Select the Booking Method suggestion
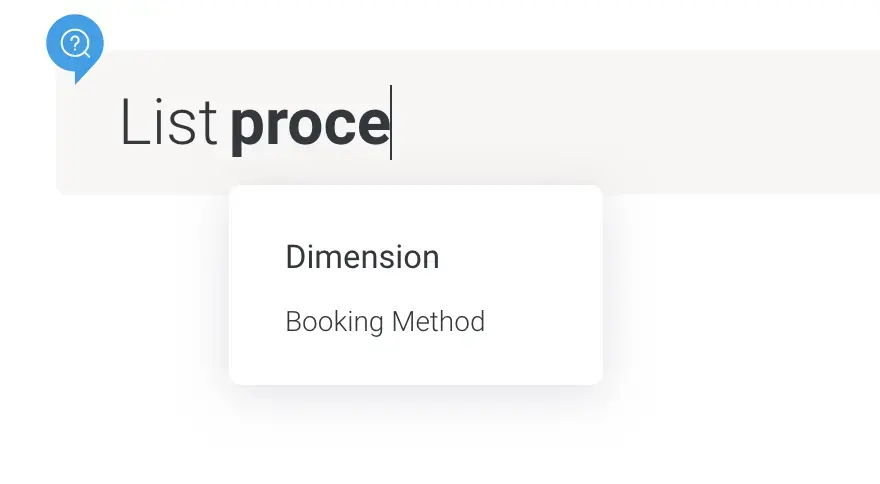 click(385, 322)
